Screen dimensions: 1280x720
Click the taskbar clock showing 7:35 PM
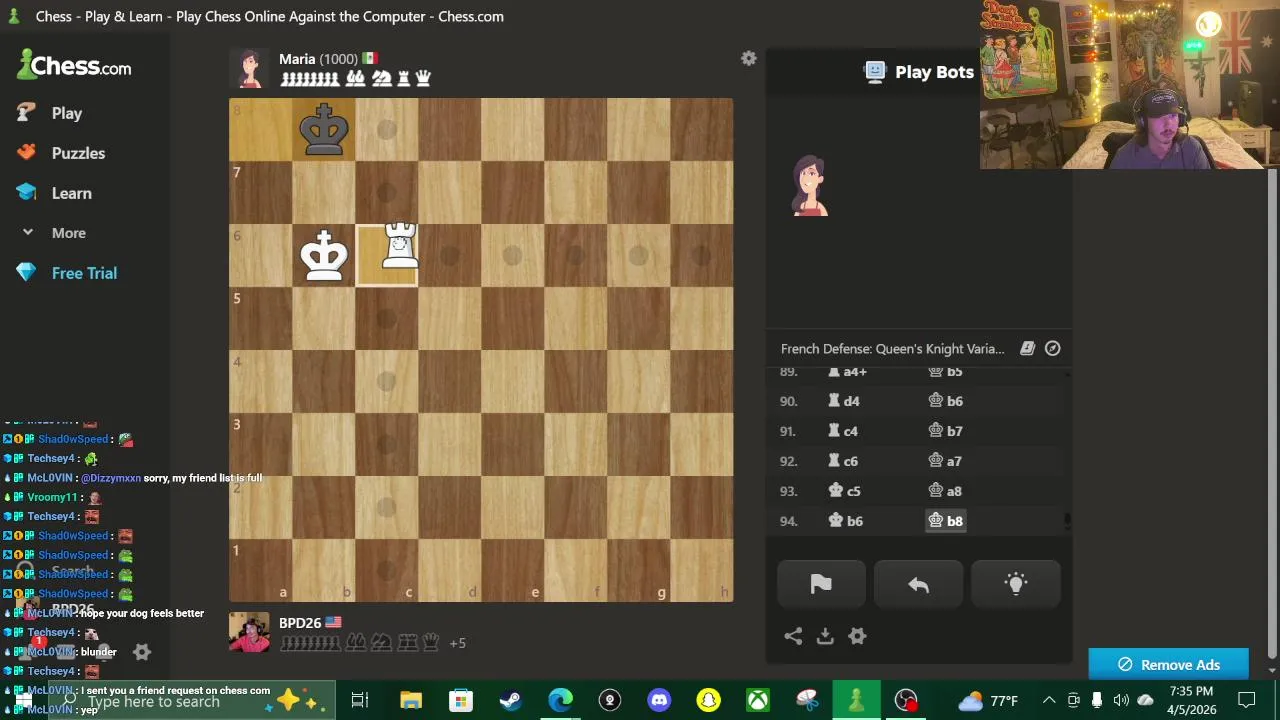[1190, 701]
